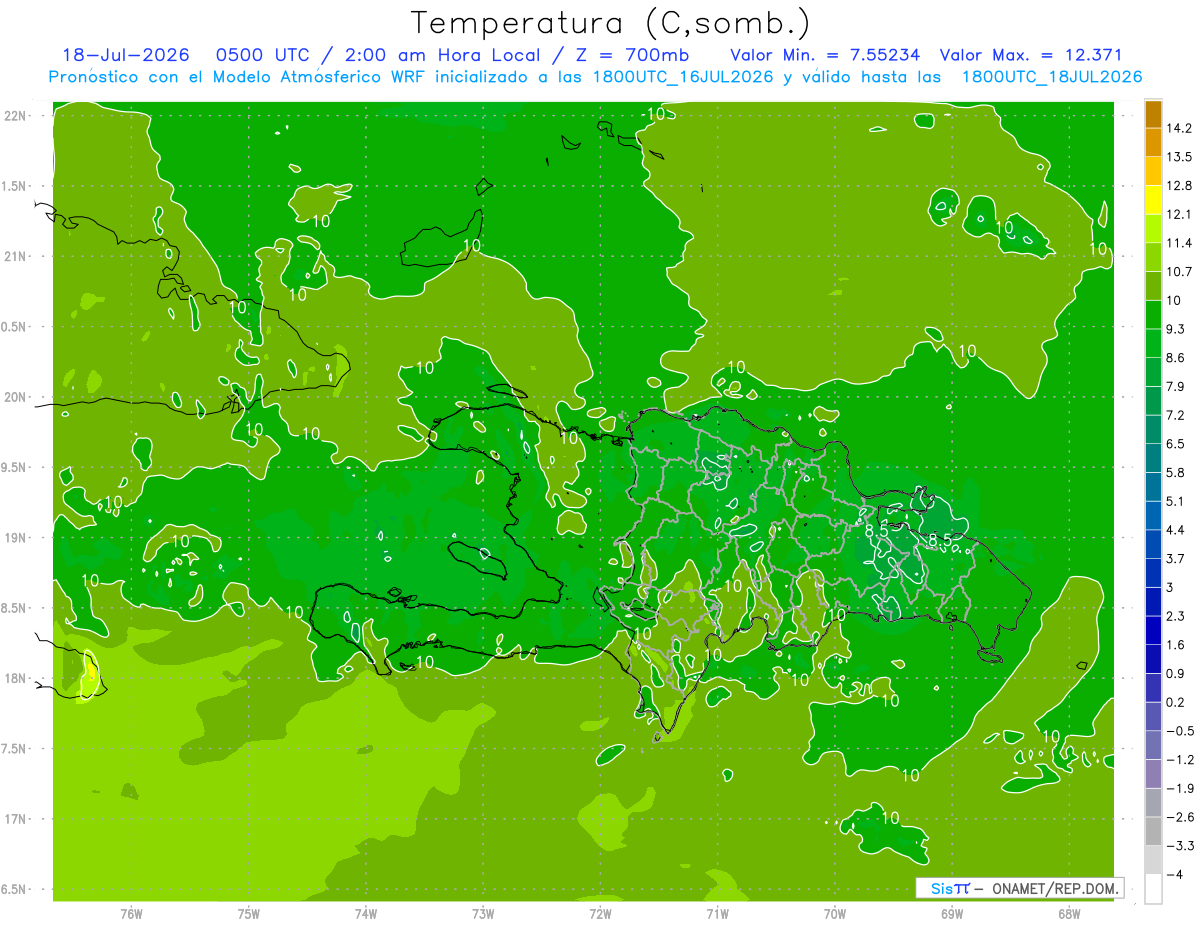Select the dark blue swatch between 1.6 and 0.9

1153,659
